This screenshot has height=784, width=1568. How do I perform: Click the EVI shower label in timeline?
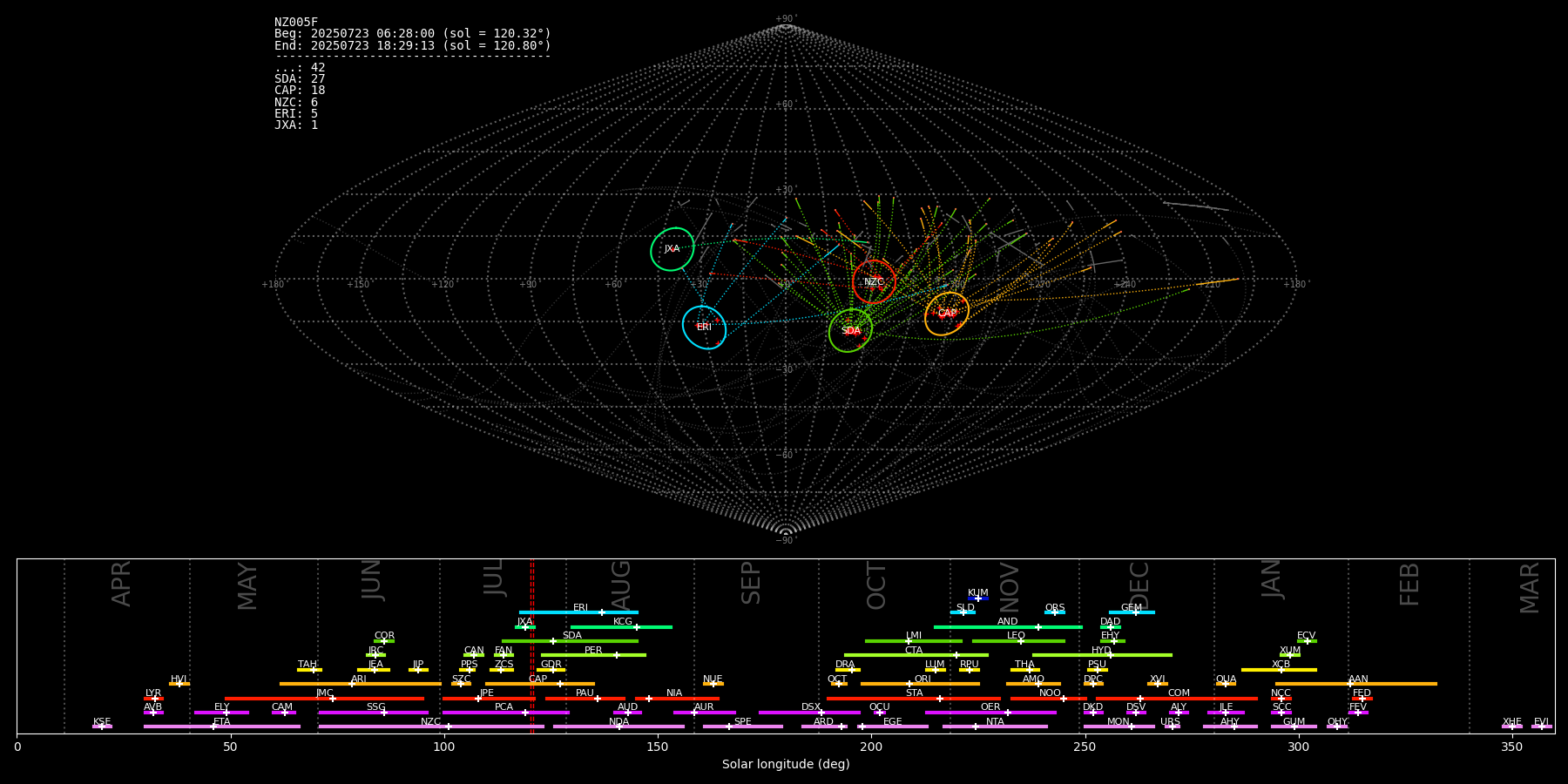click(x=1541, y=721)
